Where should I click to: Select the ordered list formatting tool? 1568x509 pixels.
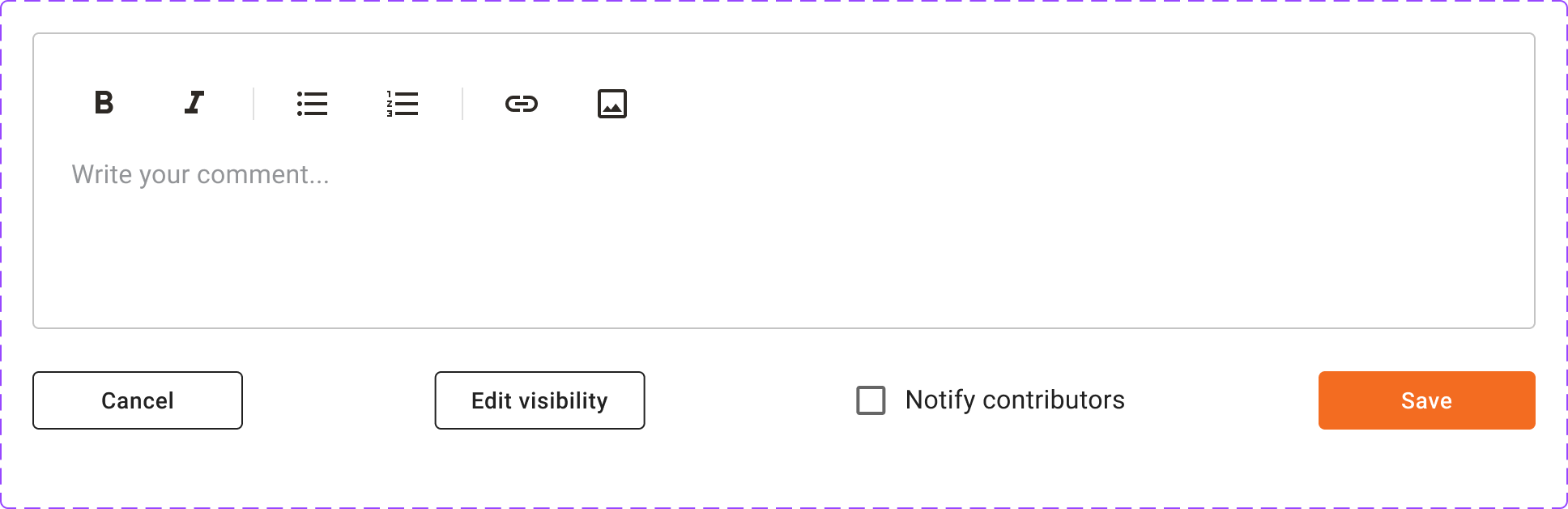click(x=403, y=104)
